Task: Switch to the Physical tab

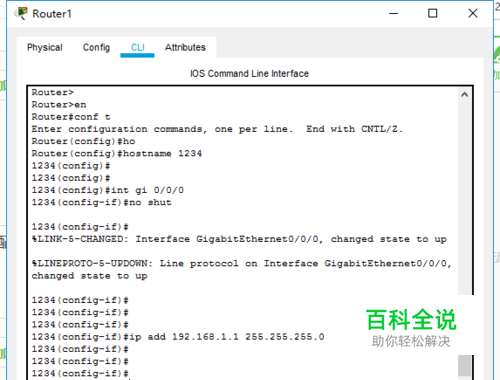Action: (x=45, y=47)
